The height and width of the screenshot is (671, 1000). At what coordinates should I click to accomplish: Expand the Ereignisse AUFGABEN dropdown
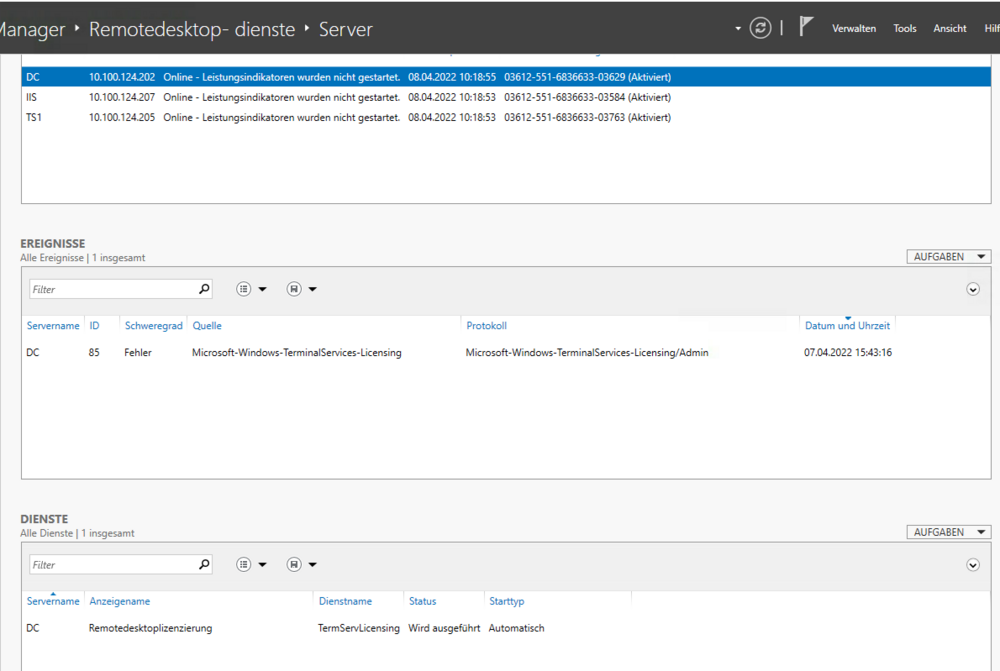coord(948,257)
